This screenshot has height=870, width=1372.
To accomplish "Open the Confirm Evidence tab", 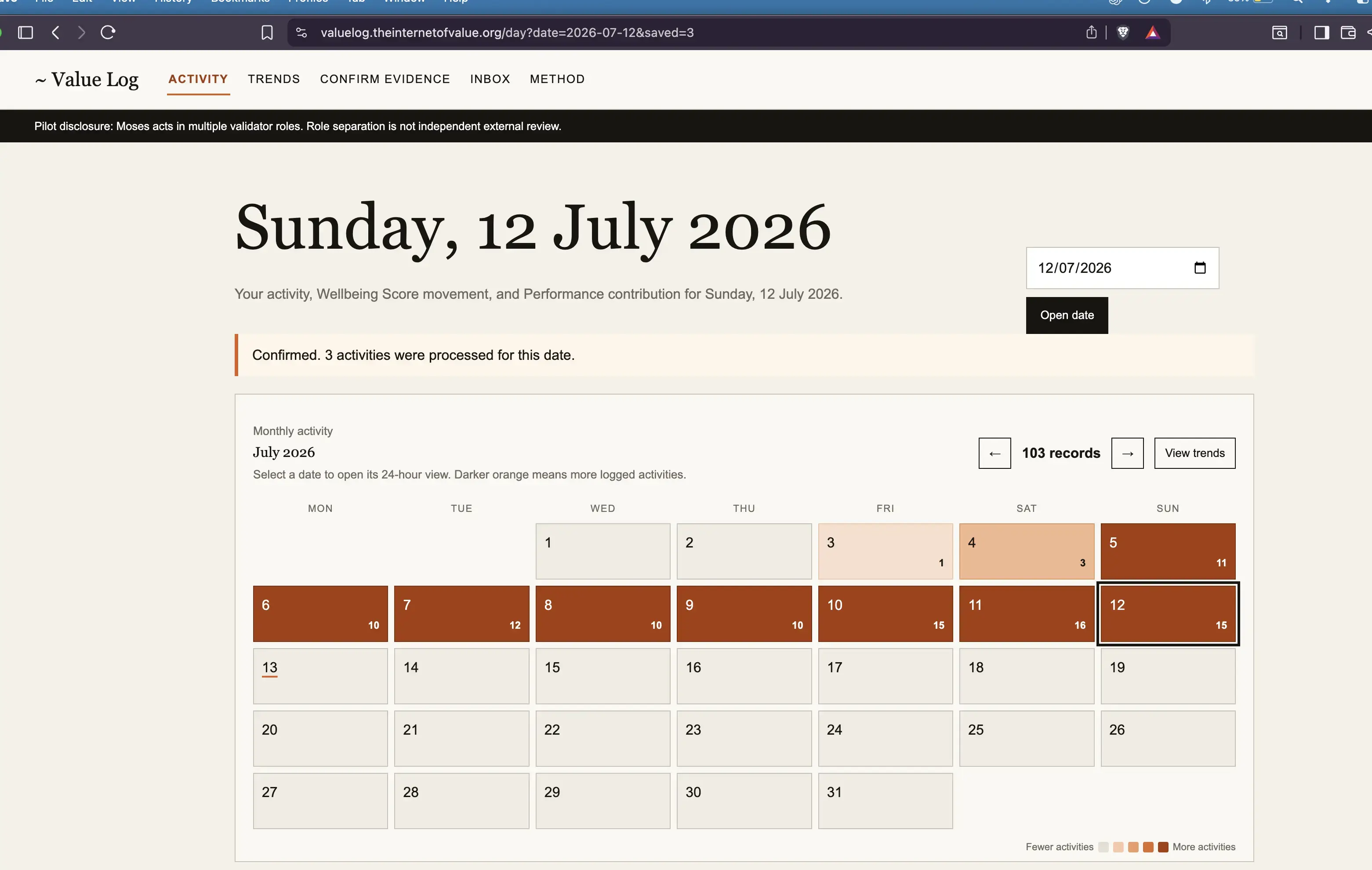I will click(x=385, y=79).
